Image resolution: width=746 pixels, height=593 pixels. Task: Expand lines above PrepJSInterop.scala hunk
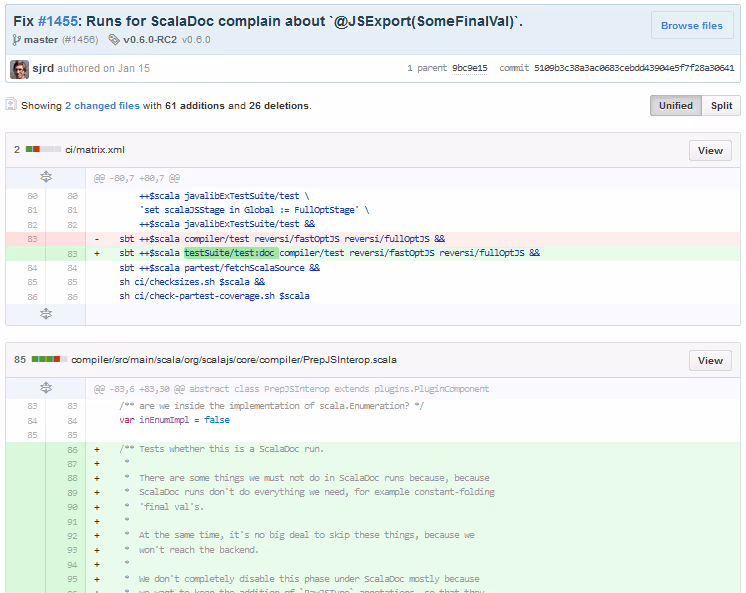(46, 388)
